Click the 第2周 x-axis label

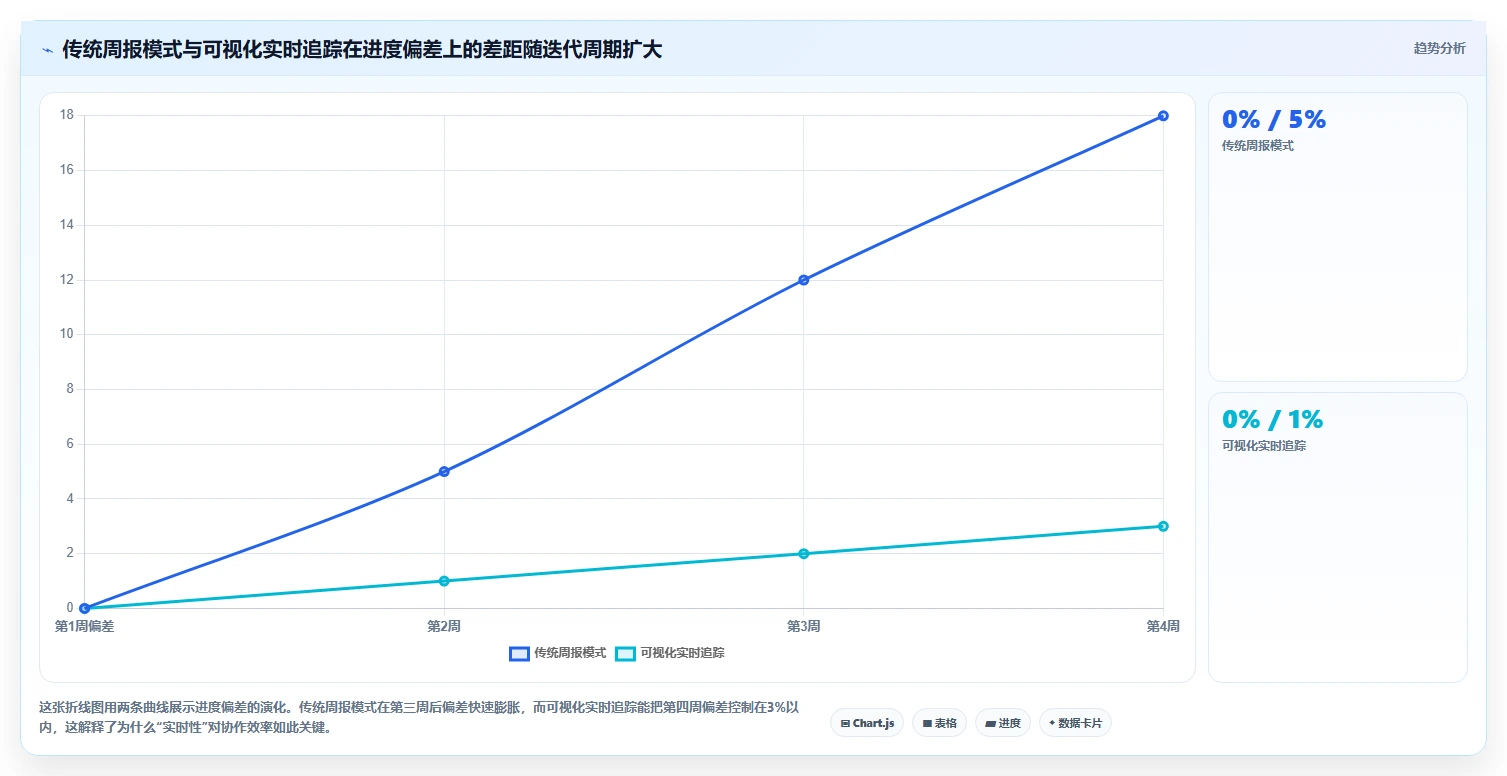pyautogui.click(x=444, y=626)
